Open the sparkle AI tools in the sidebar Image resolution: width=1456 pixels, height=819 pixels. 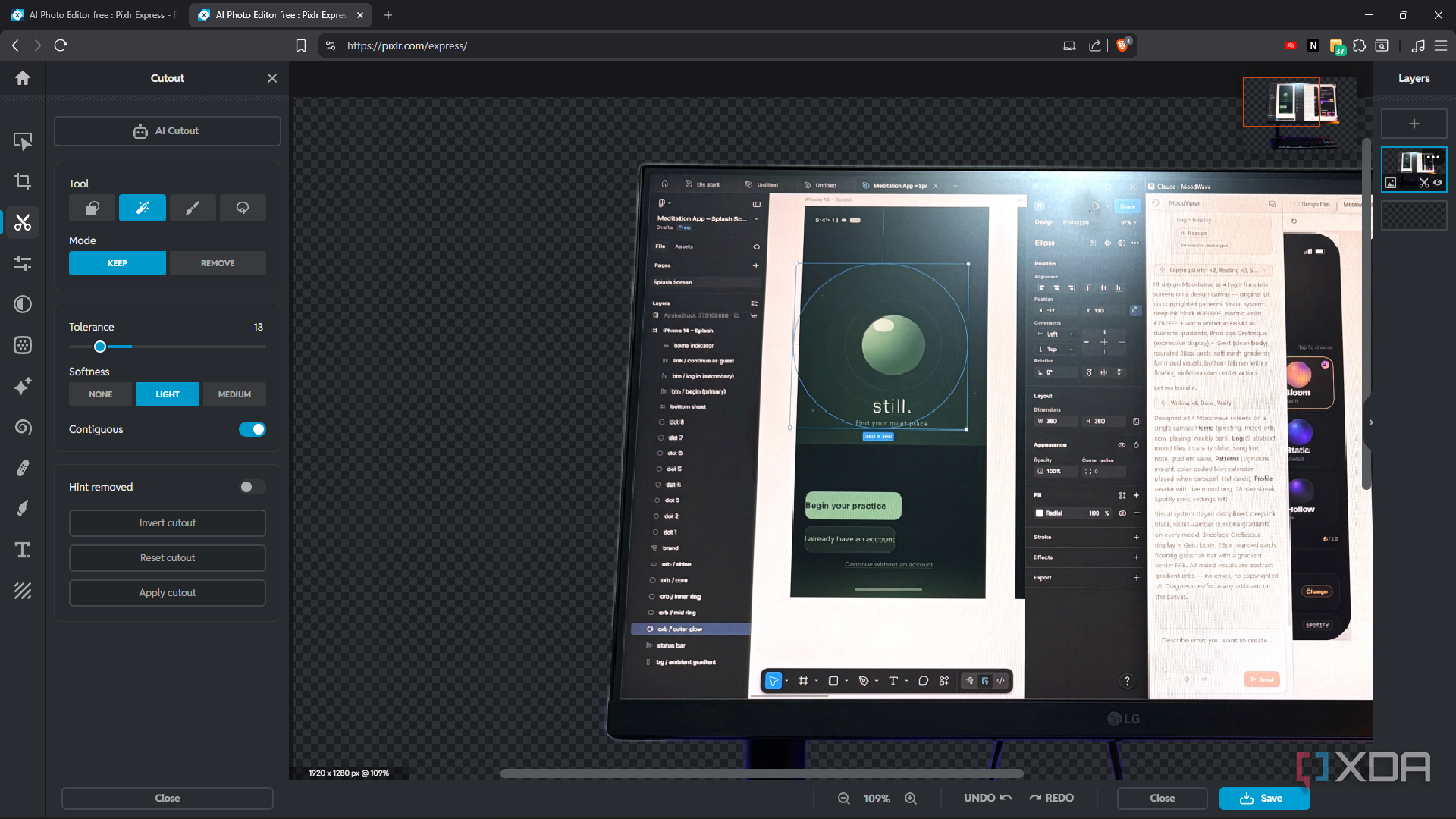point(23,386)
